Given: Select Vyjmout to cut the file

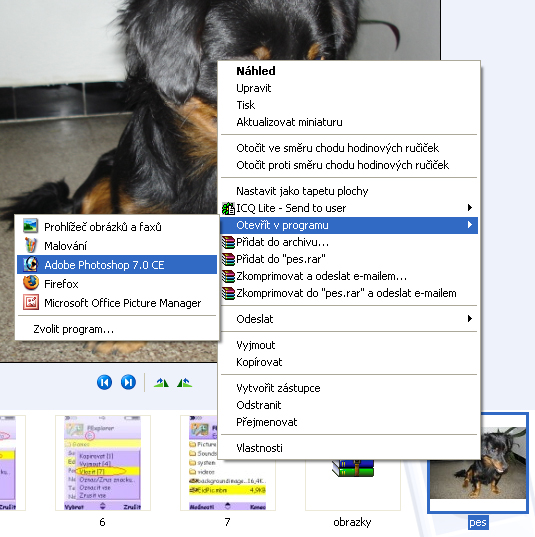Looking at the screenshot, I should (349, 345).
